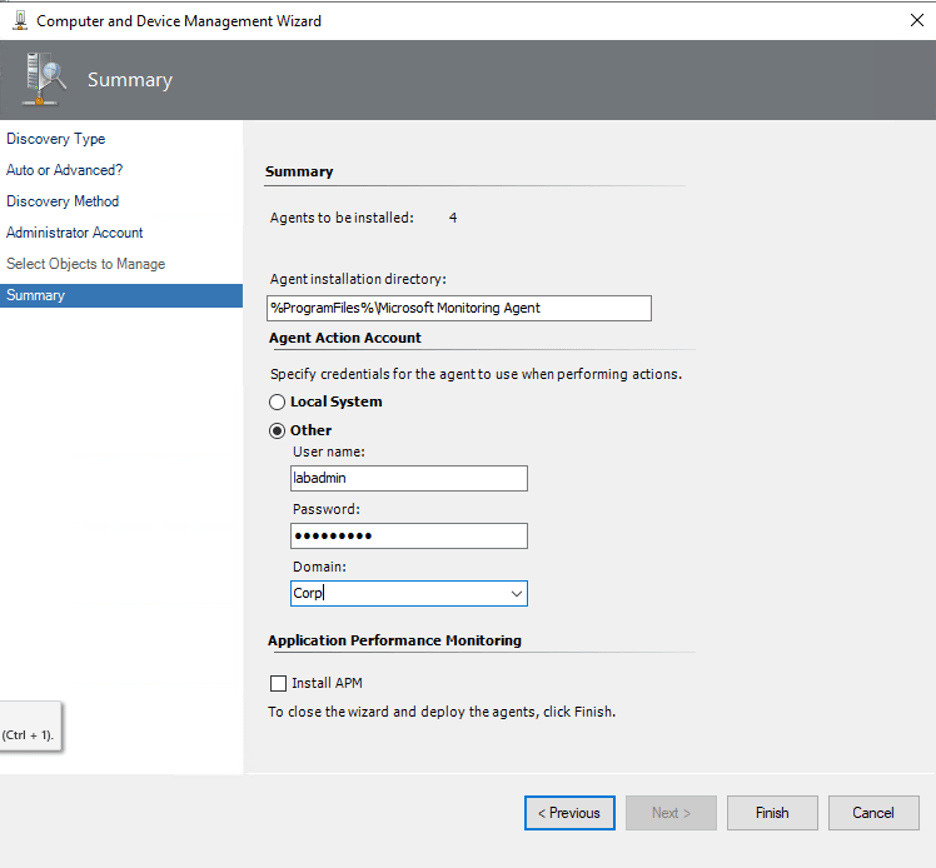Open the Administrator Account step
Image resolution: width=936 pixels, height=868 pixels.
[75, 232]
